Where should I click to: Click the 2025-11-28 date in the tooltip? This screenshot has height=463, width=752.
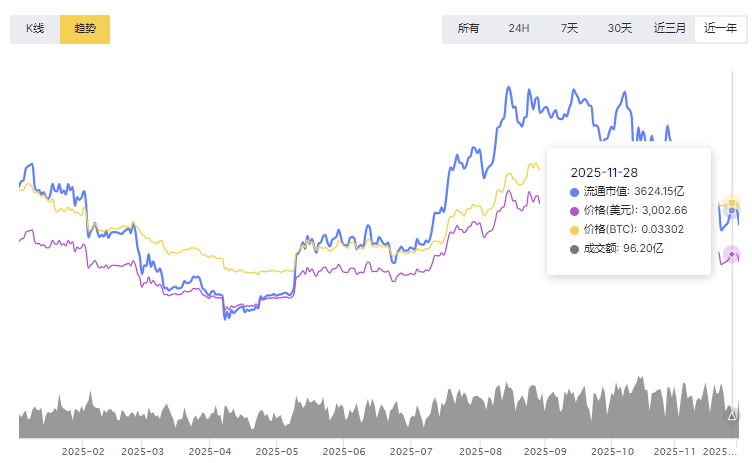[603, 172]
